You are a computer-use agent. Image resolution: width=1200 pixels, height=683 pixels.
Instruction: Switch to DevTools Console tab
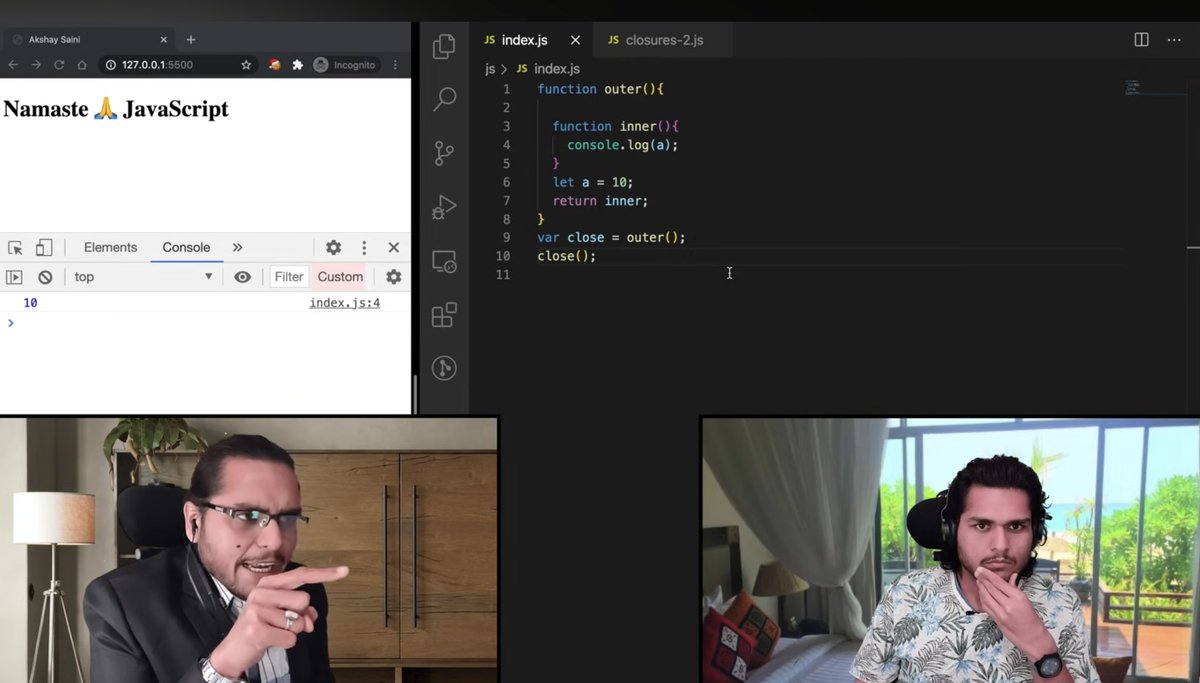pyautogui.click(x=186, y=248)
